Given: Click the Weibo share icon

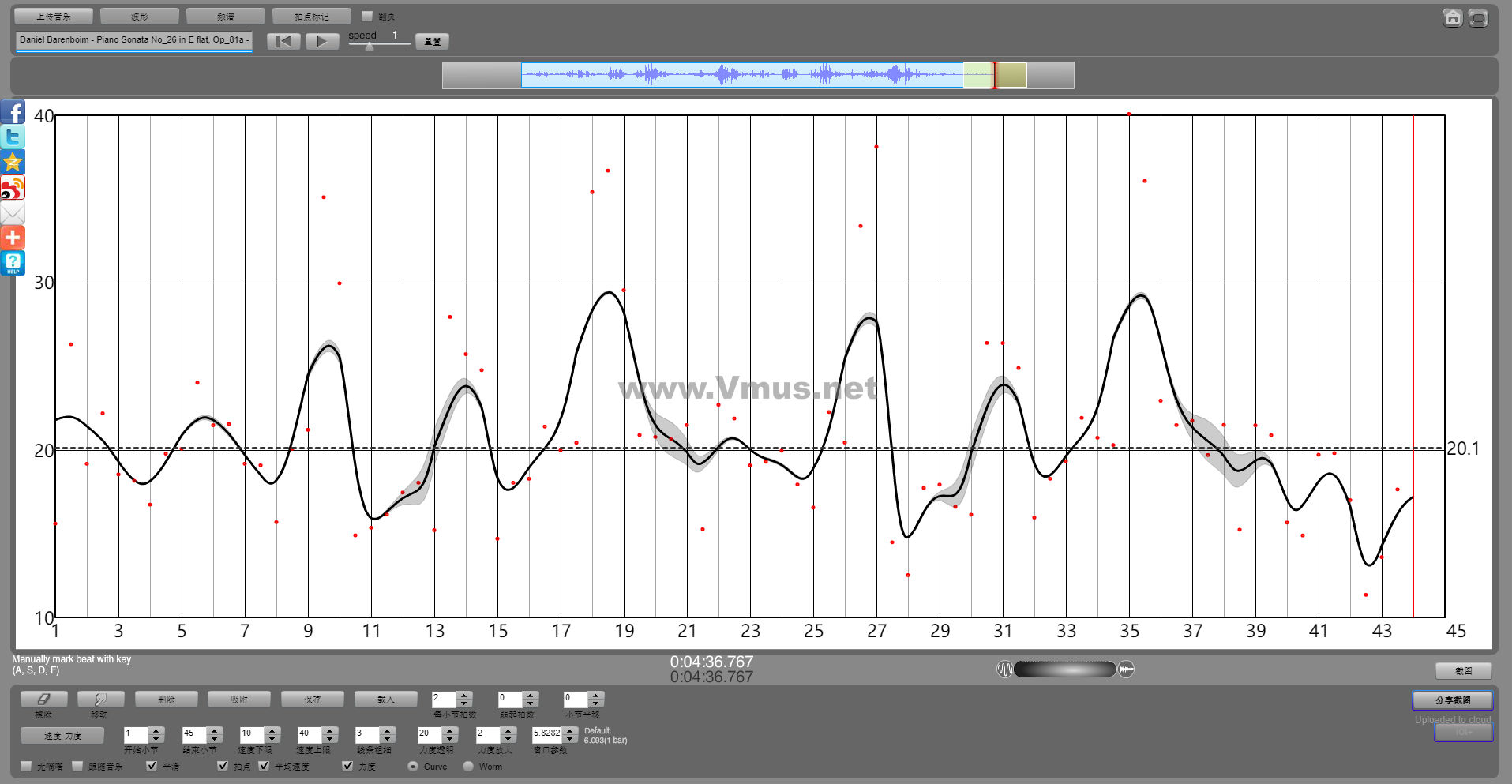Looking at the screenshot, I should tap(13, 188).
